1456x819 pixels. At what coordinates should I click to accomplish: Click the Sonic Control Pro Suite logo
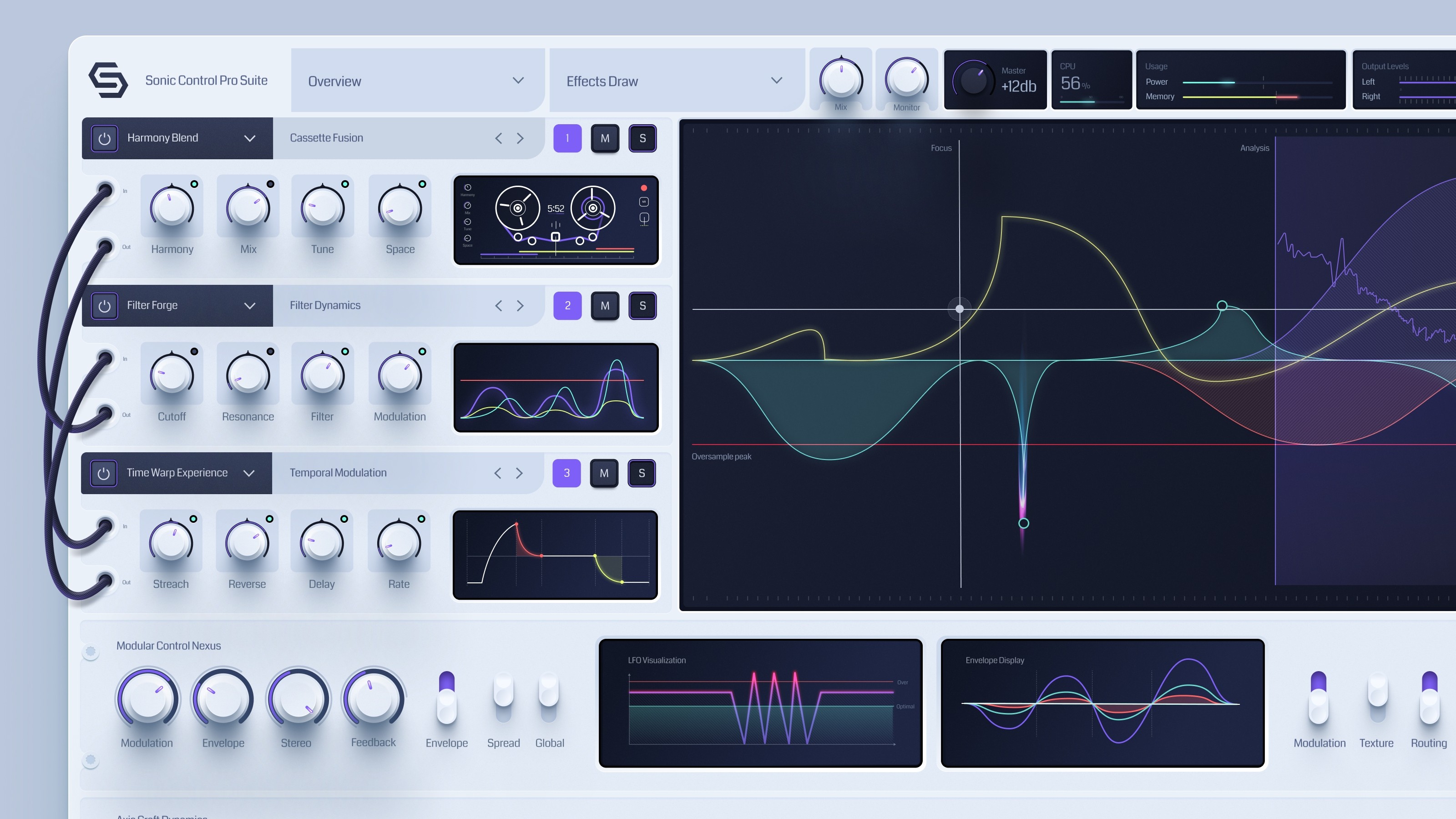[x=108, y=80]
